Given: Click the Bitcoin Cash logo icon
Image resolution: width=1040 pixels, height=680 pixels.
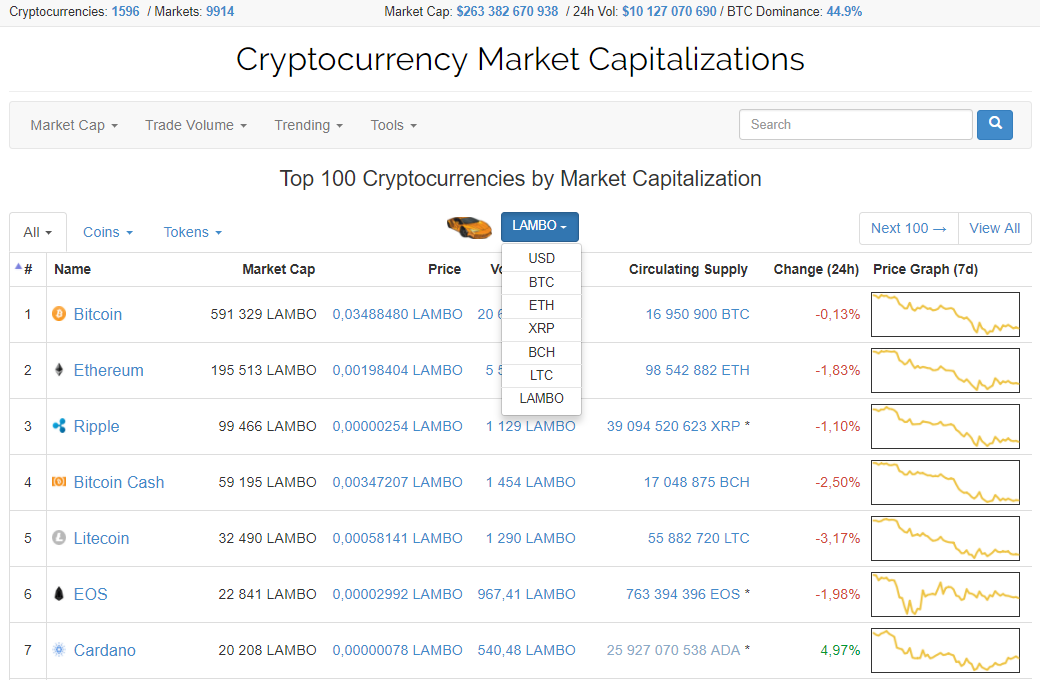Looking at the screenshot, I should [59, 482].
